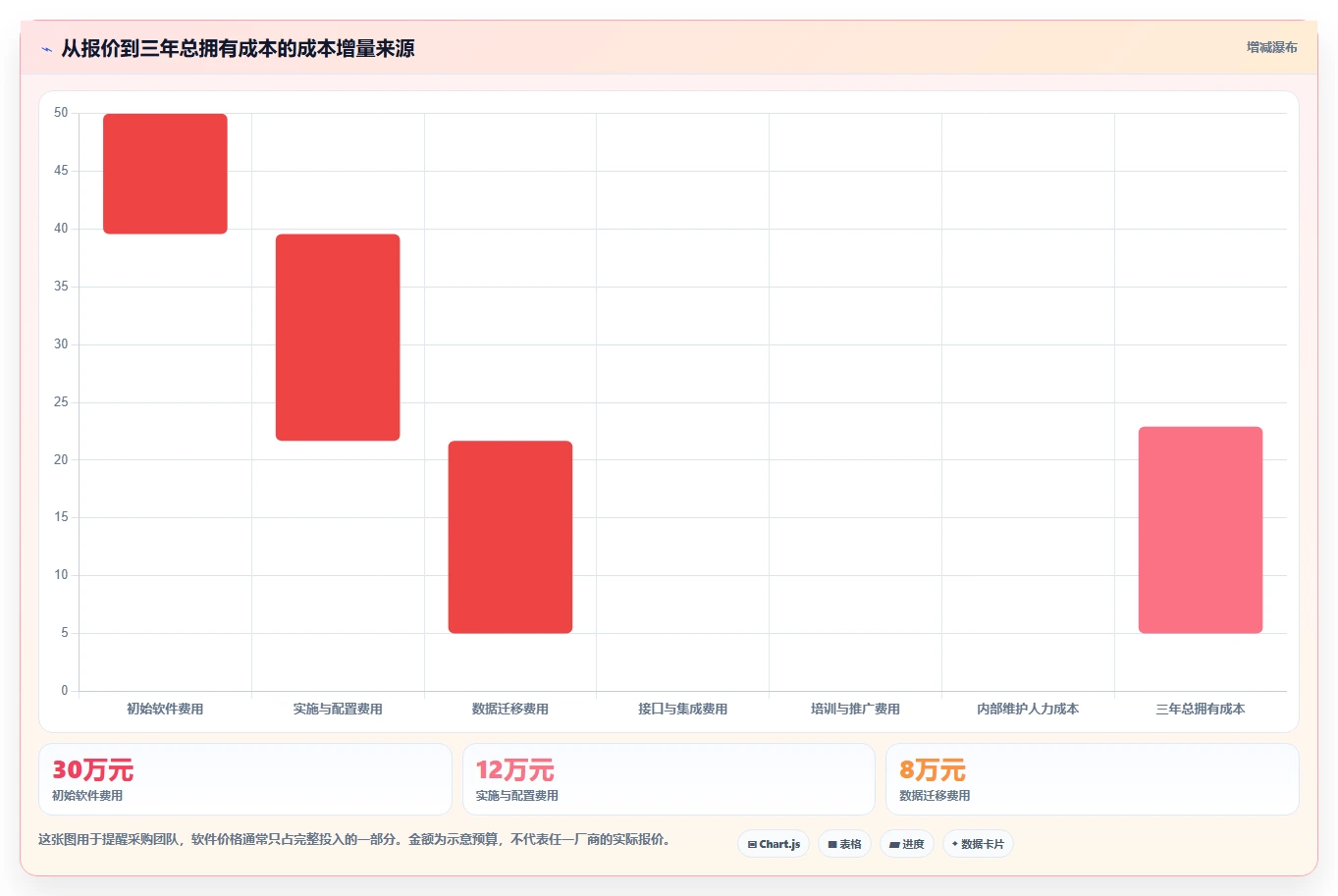Click the 进度 tag chip
This screenshot has width=1338, height=896.
[x=906, y=844]
